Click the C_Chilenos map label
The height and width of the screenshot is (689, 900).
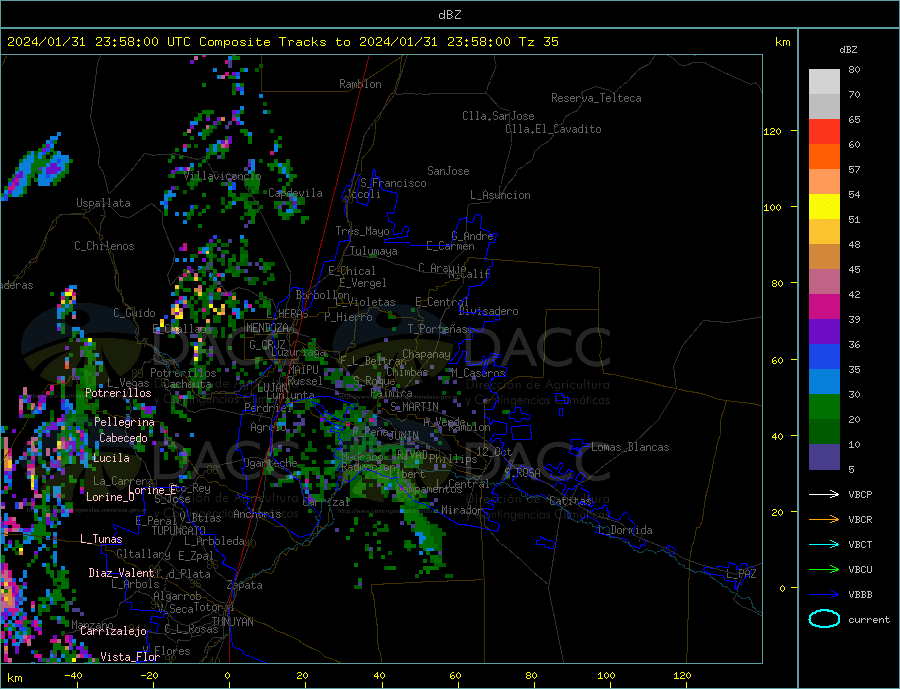coord(104,246)
